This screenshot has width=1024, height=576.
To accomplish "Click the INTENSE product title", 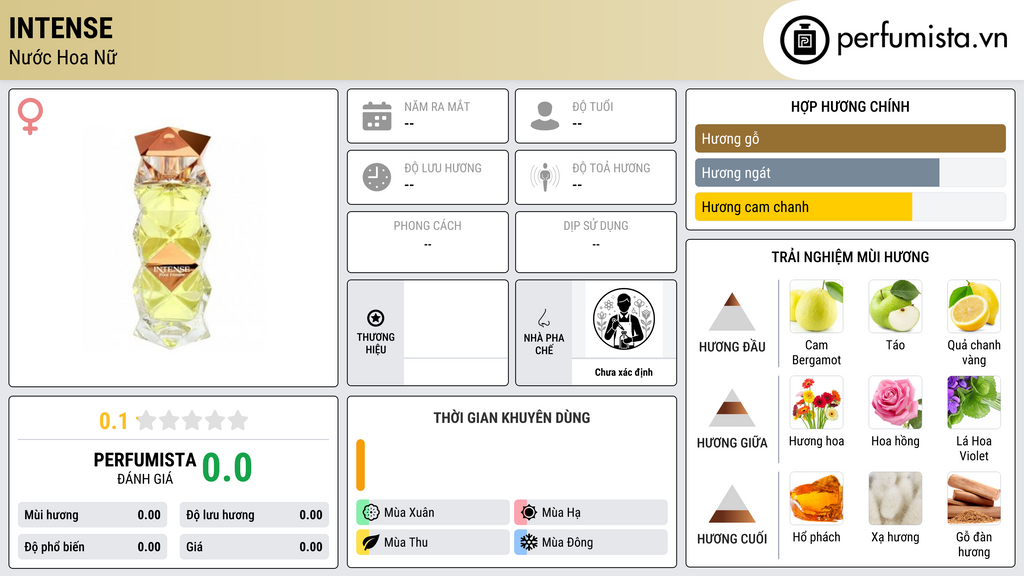I will 61,28.
